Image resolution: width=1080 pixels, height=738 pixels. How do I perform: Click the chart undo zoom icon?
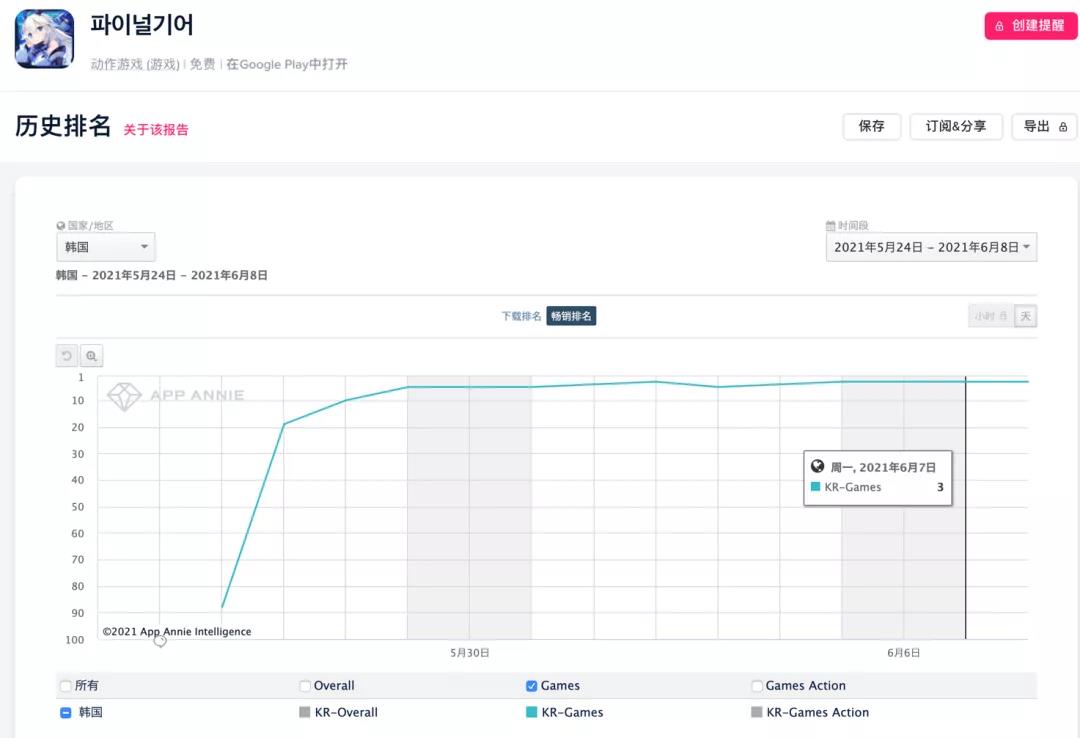[67, 355]
